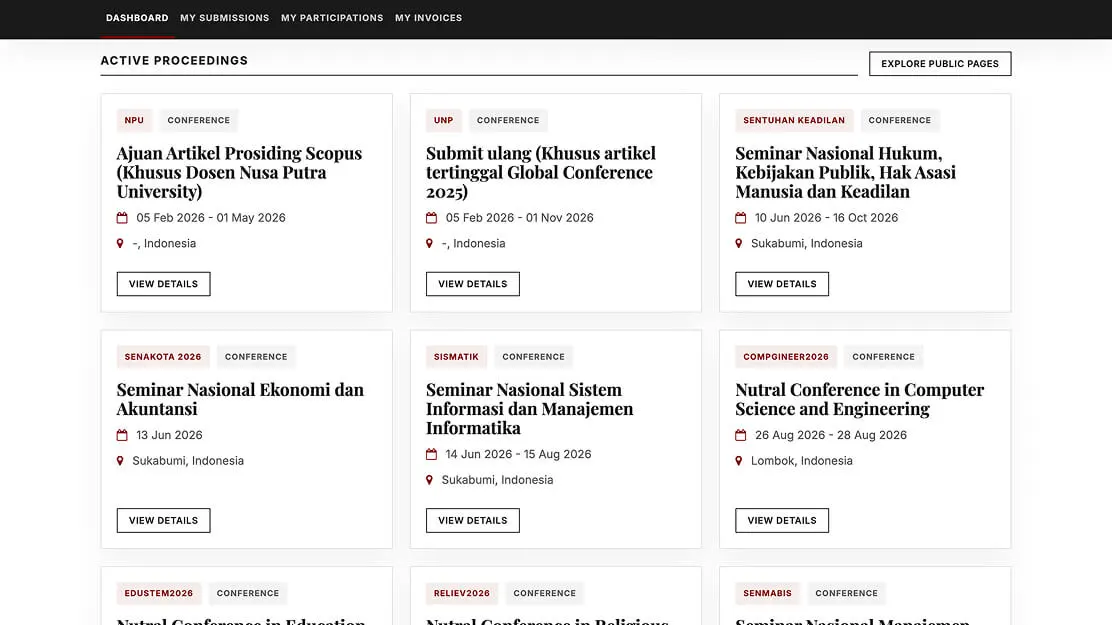View details of Seminar Nasional Sistem Informasi
This screenshot has height=625, width=1112.
(472, 520)
